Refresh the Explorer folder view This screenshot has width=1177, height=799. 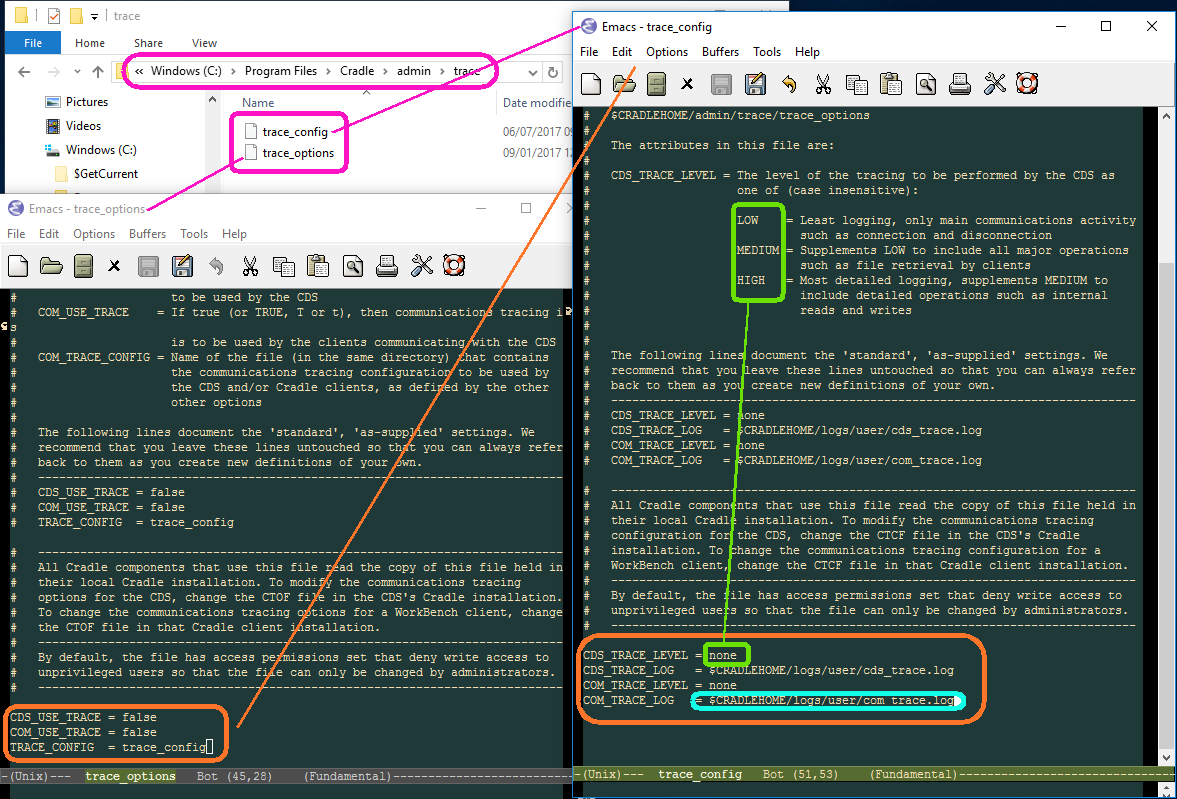553,72
